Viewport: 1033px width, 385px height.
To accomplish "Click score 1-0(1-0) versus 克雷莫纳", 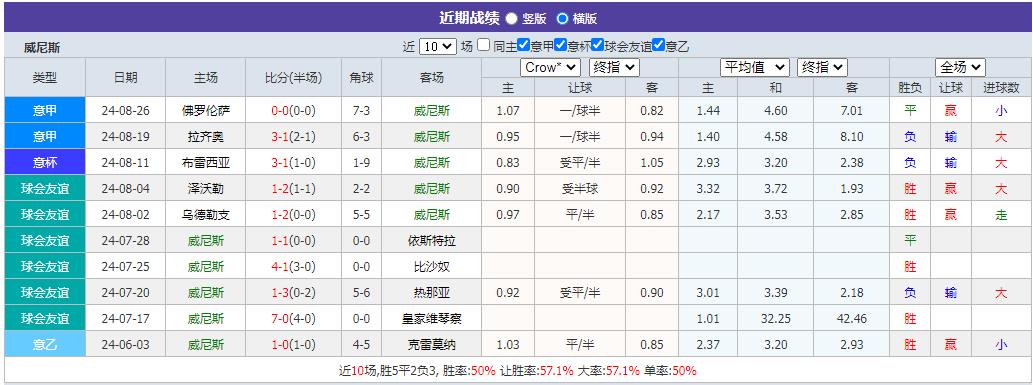I will [293, 344].
